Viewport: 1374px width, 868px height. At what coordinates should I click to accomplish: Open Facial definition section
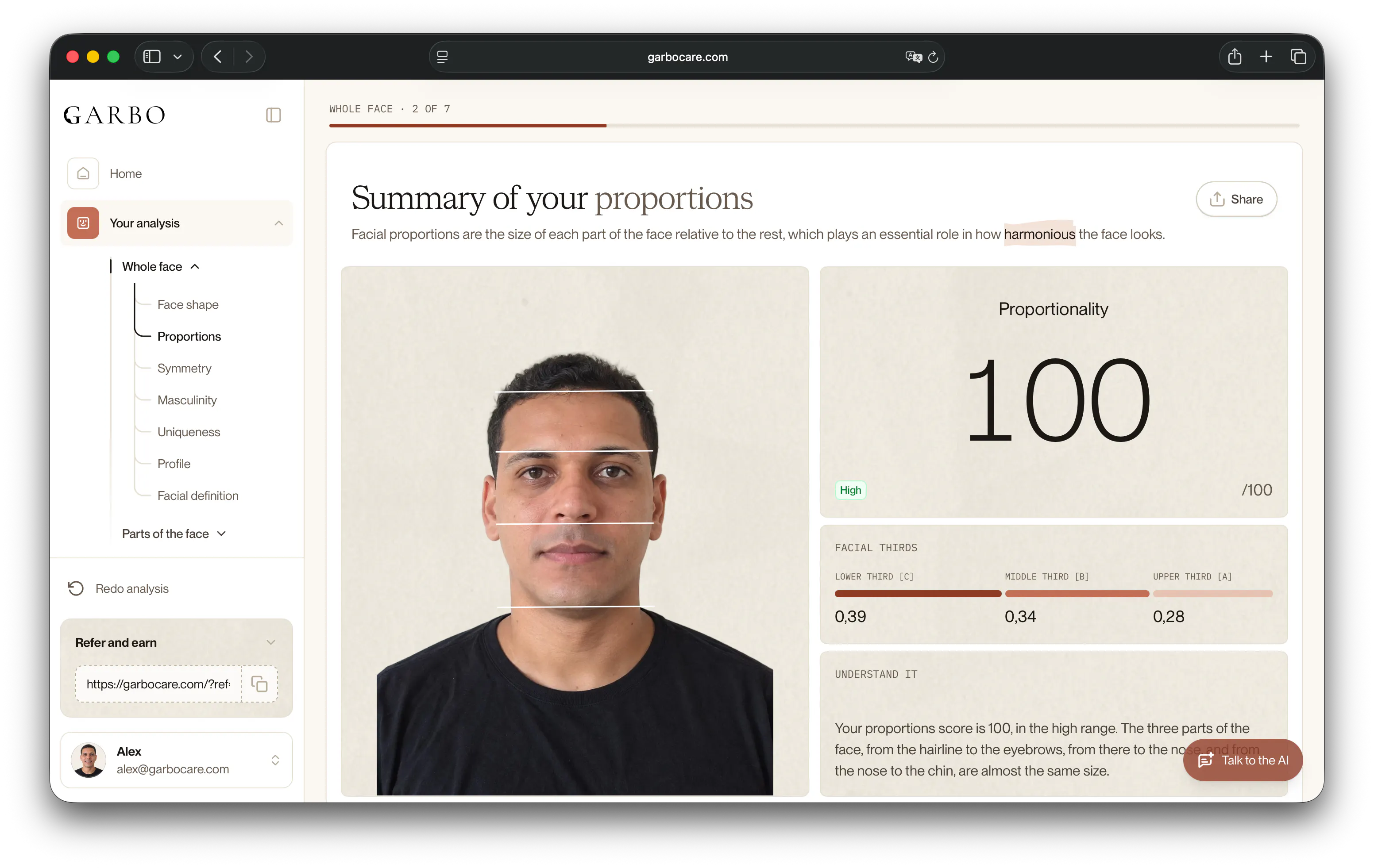(x=198, y=495)
